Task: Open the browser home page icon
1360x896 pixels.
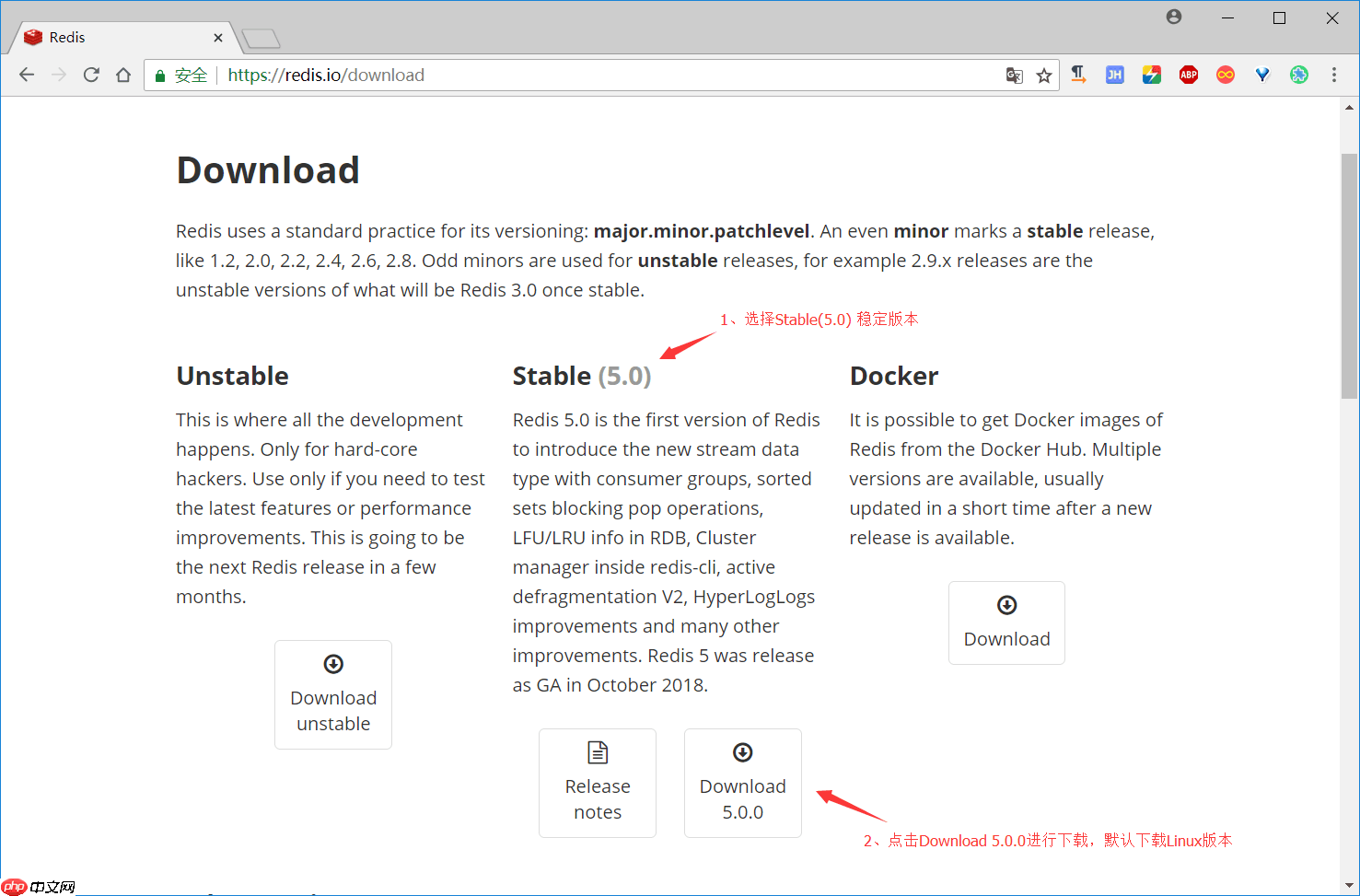Action: tap(123, 75)
